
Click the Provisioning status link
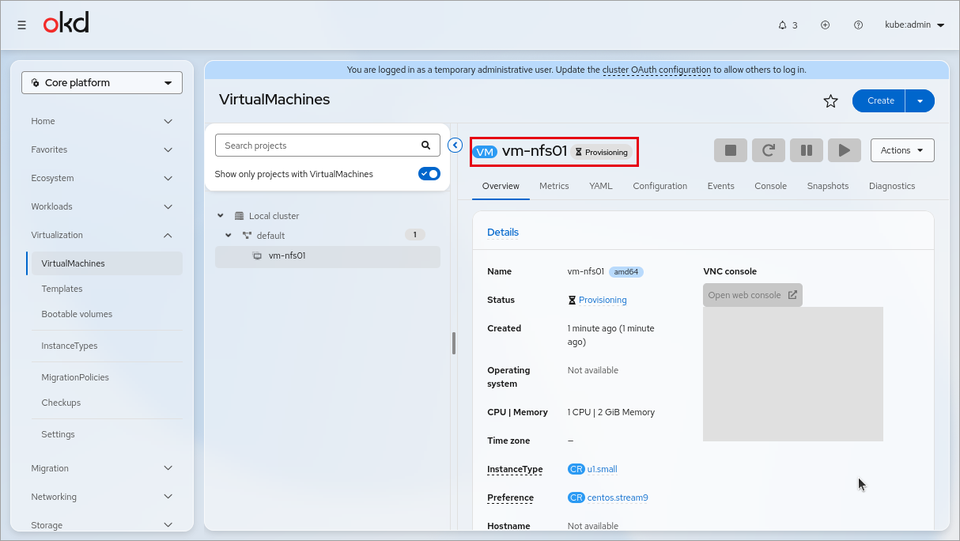tap(602, 300)
